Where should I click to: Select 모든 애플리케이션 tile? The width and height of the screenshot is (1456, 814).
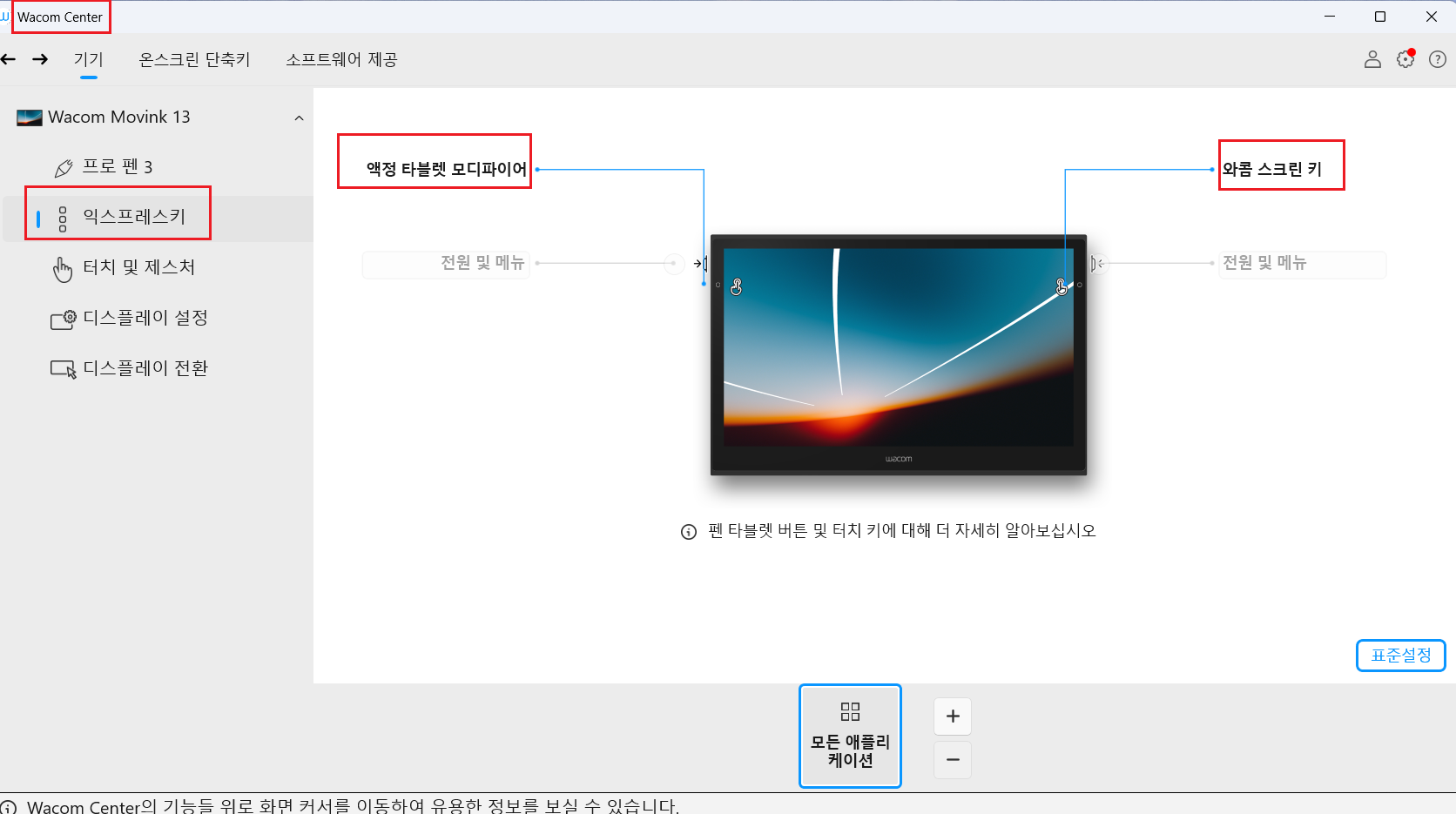(x=850, y=737)
